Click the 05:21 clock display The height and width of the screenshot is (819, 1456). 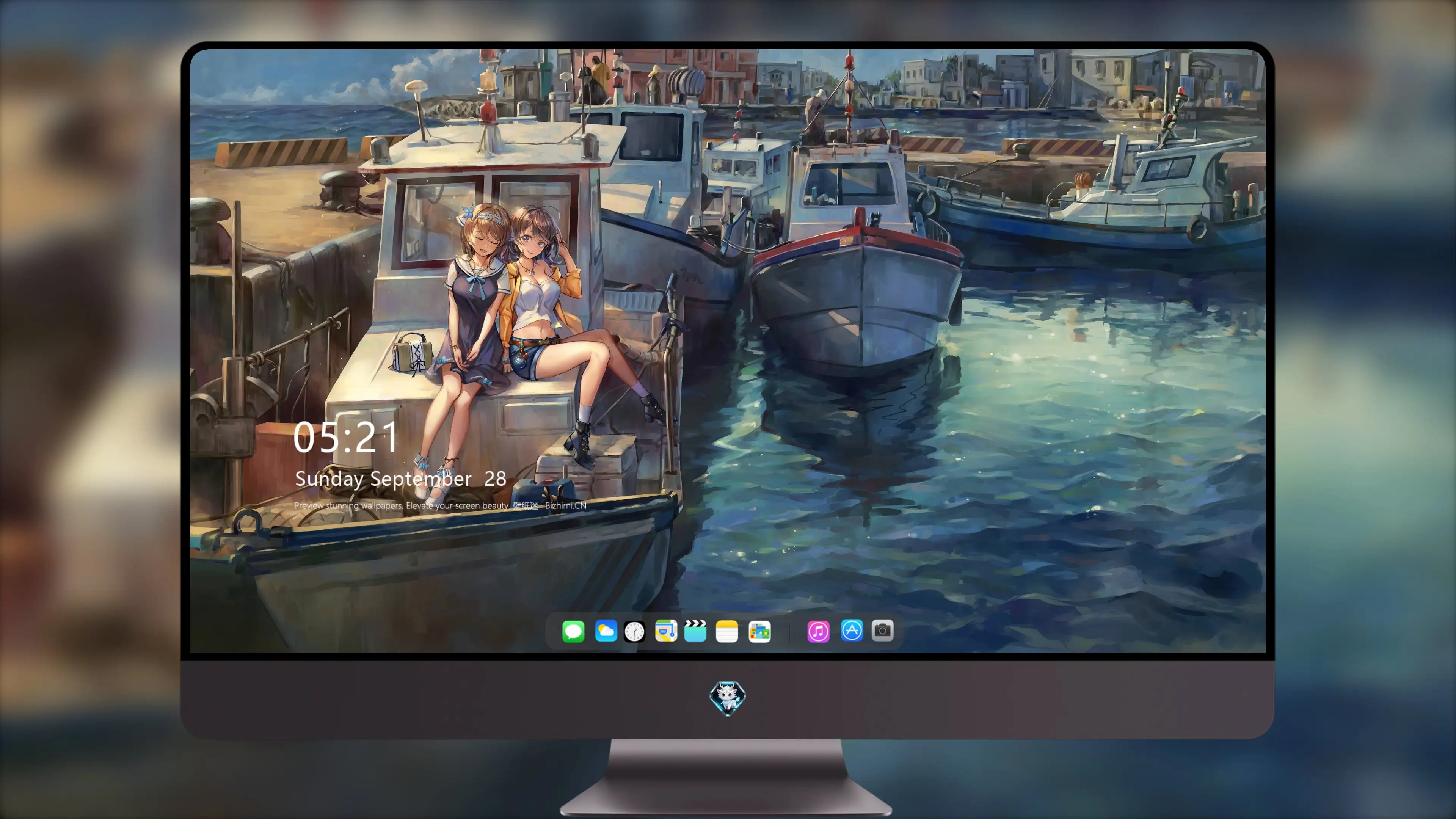345,438
